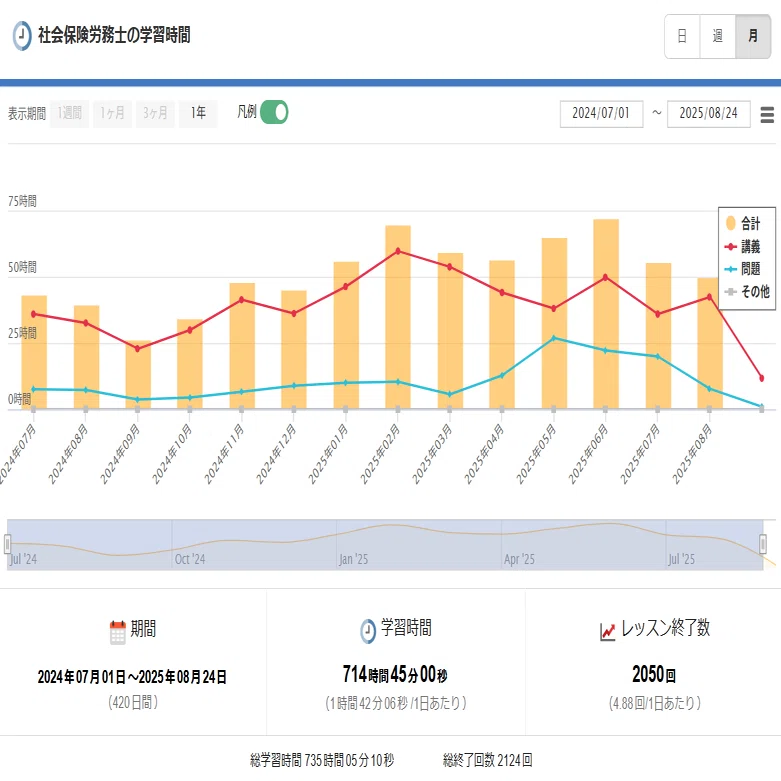Click the (4.88回/1日あたり) text
The image size is (781, 781).
[x=654, y=703]
